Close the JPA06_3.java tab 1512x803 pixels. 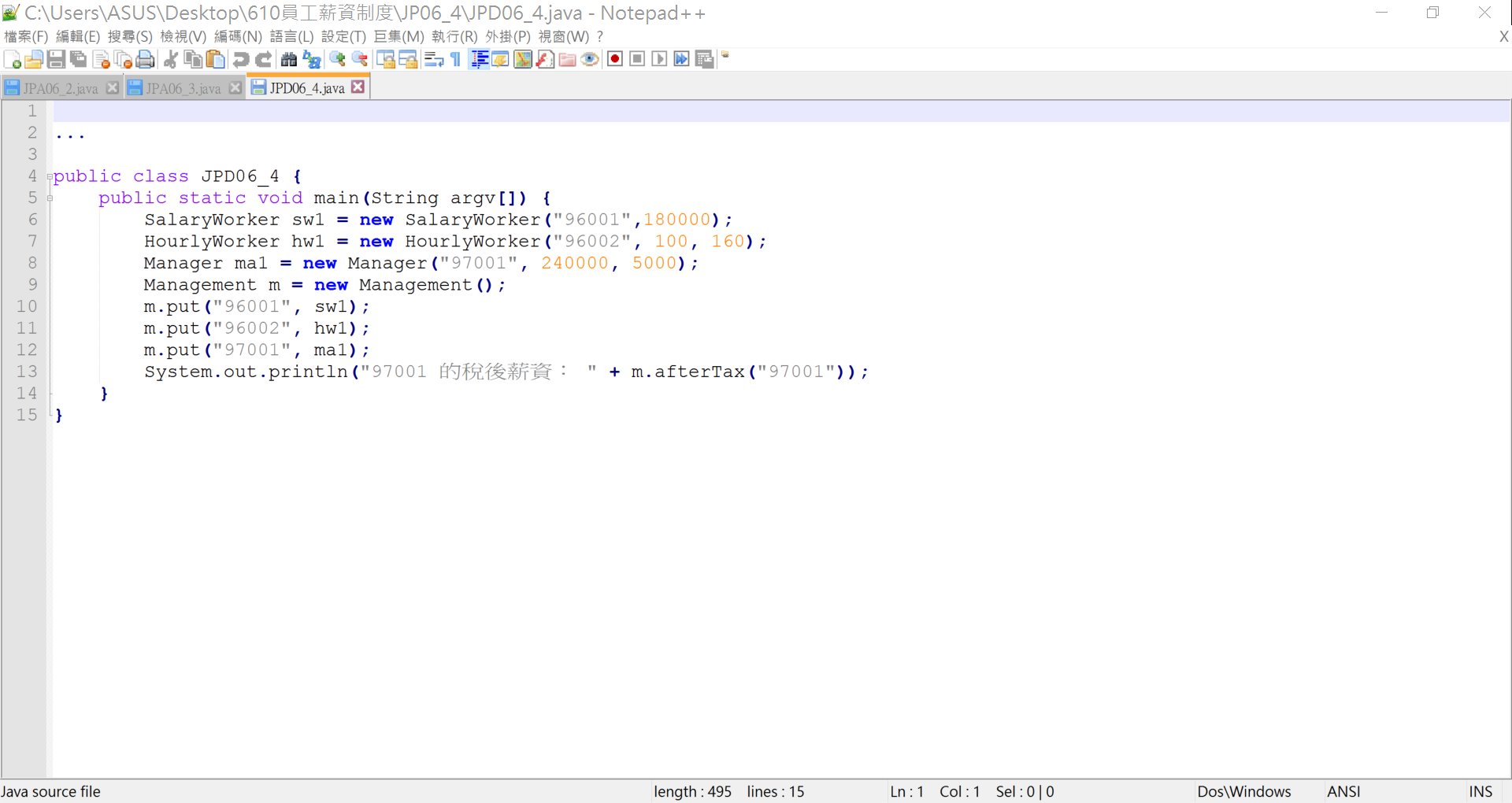235,87
